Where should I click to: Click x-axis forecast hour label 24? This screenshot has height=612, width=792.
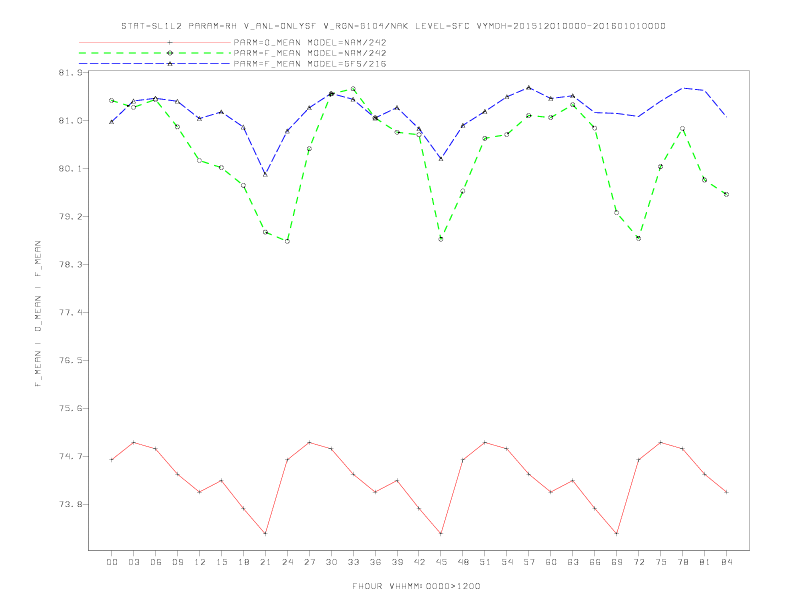point(287,562)
